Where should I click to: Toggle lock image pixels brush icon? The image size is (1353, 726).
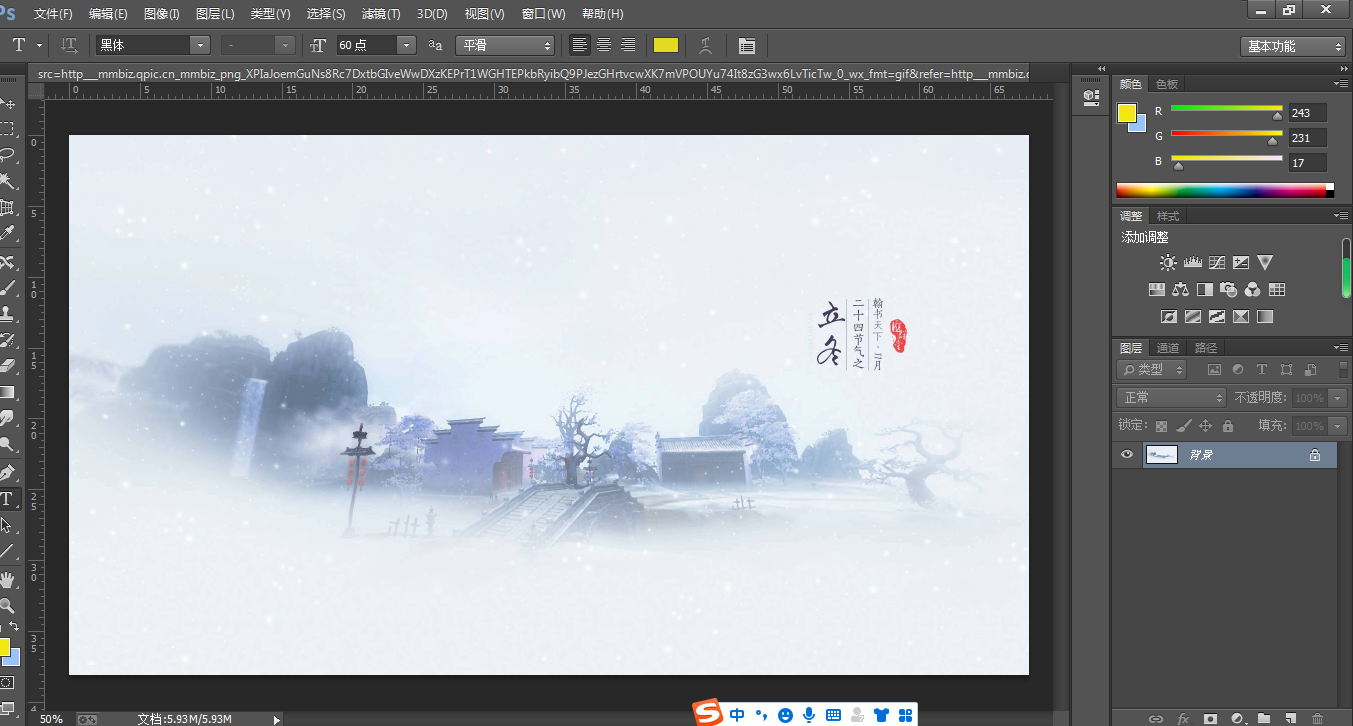click(x=1184, y=426)
